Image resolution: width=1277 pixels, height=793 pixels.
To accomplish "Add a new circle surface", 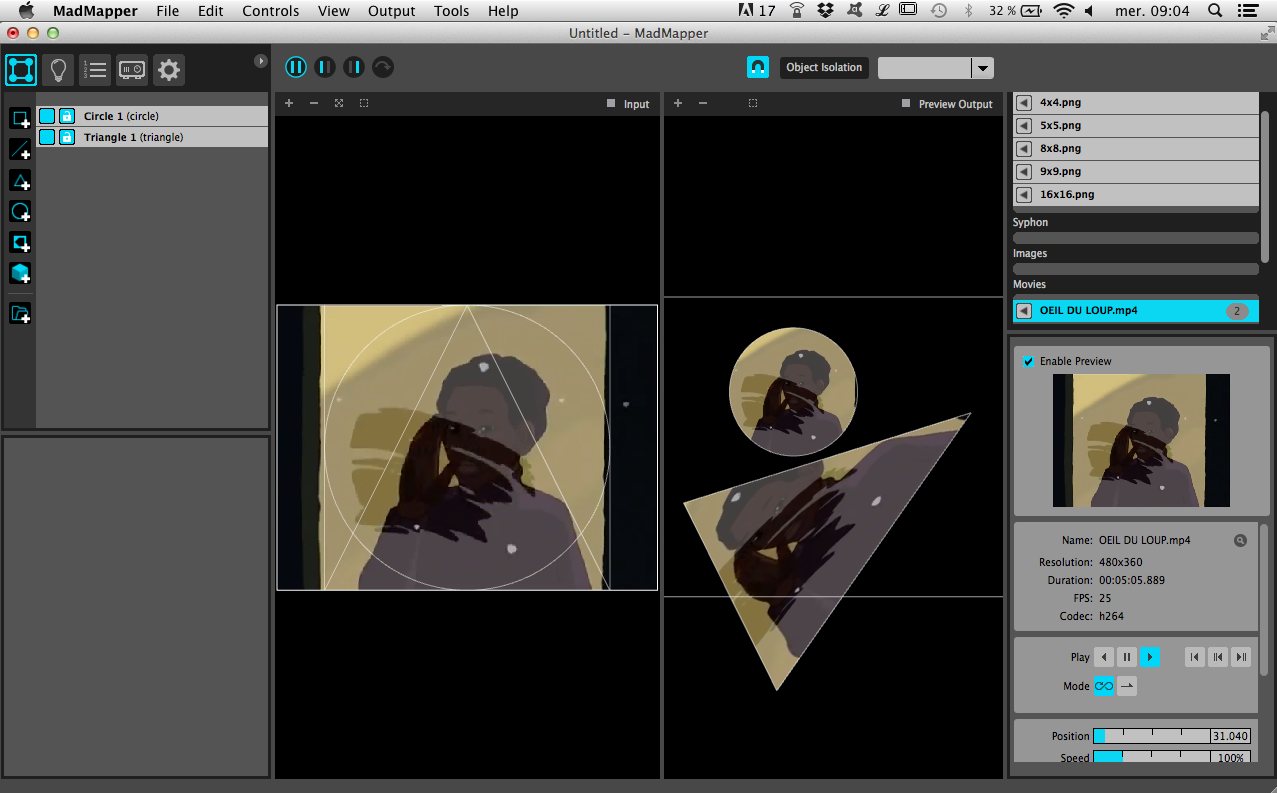I will [x=20, y=212].
